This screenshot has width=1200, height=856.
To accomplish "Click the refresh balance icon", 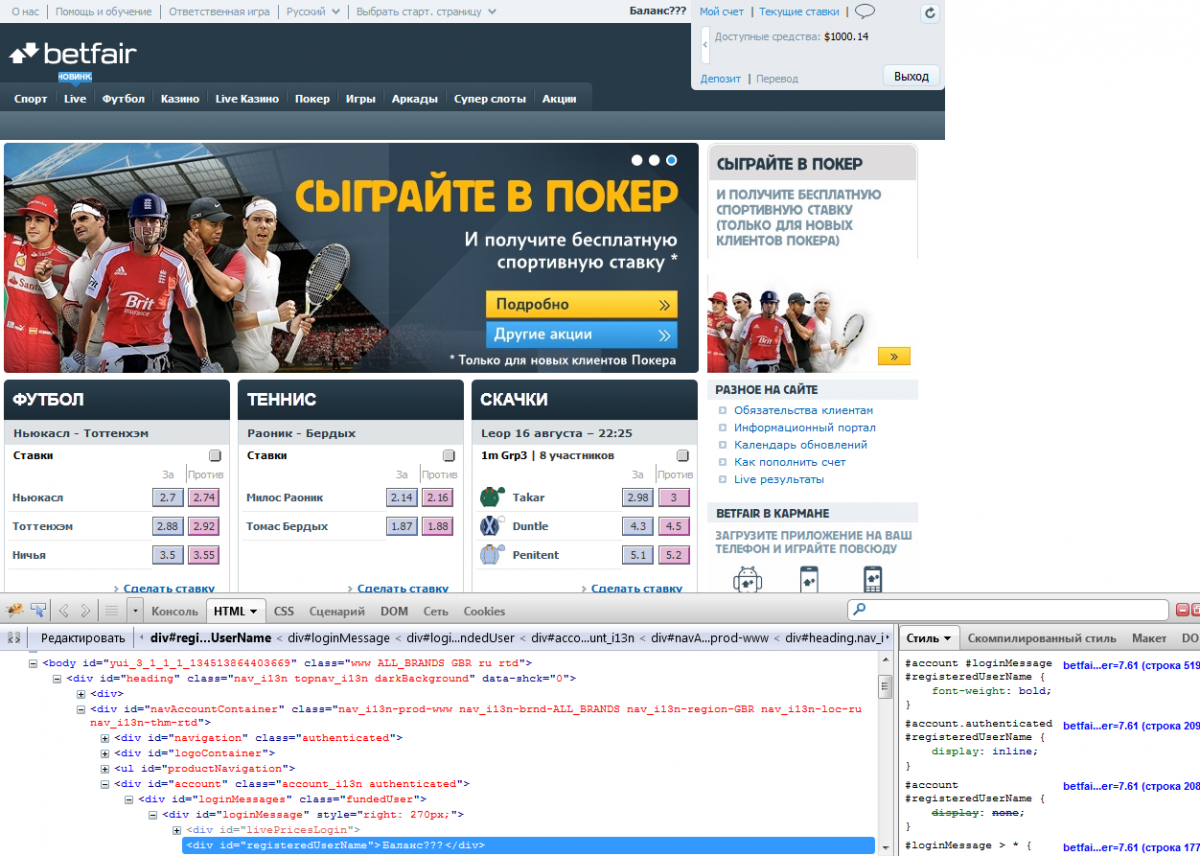I will (x=930, y=12).
